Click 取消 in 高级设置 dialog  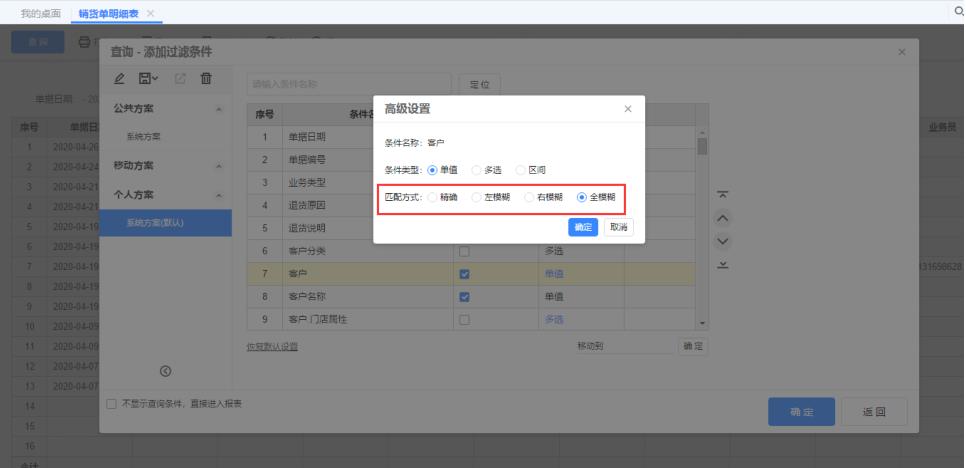(x=619, y=227)
